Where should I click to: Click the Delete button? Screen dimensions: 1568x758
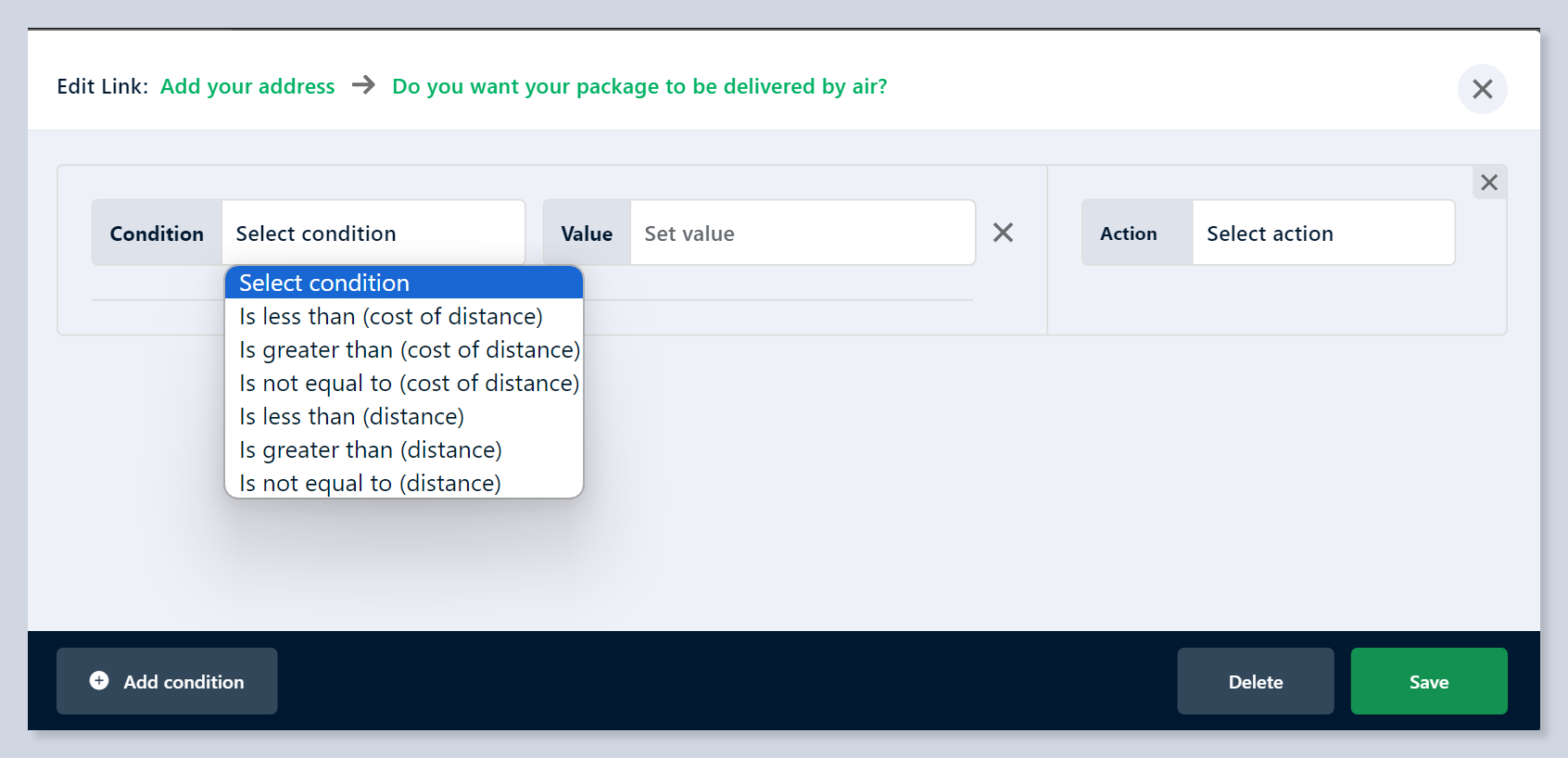[1255, 681]
